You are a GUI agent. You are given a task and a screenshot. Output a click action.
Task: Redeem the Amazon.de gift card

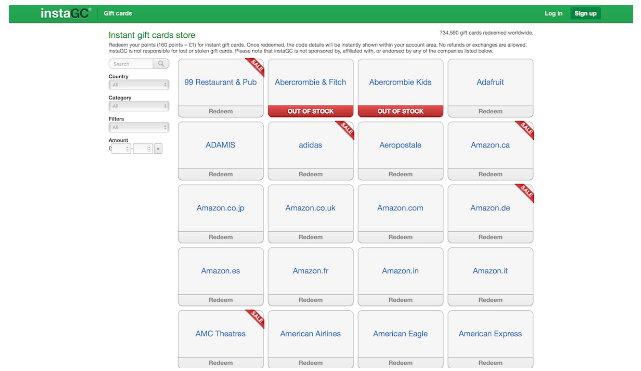pos(491,237)
